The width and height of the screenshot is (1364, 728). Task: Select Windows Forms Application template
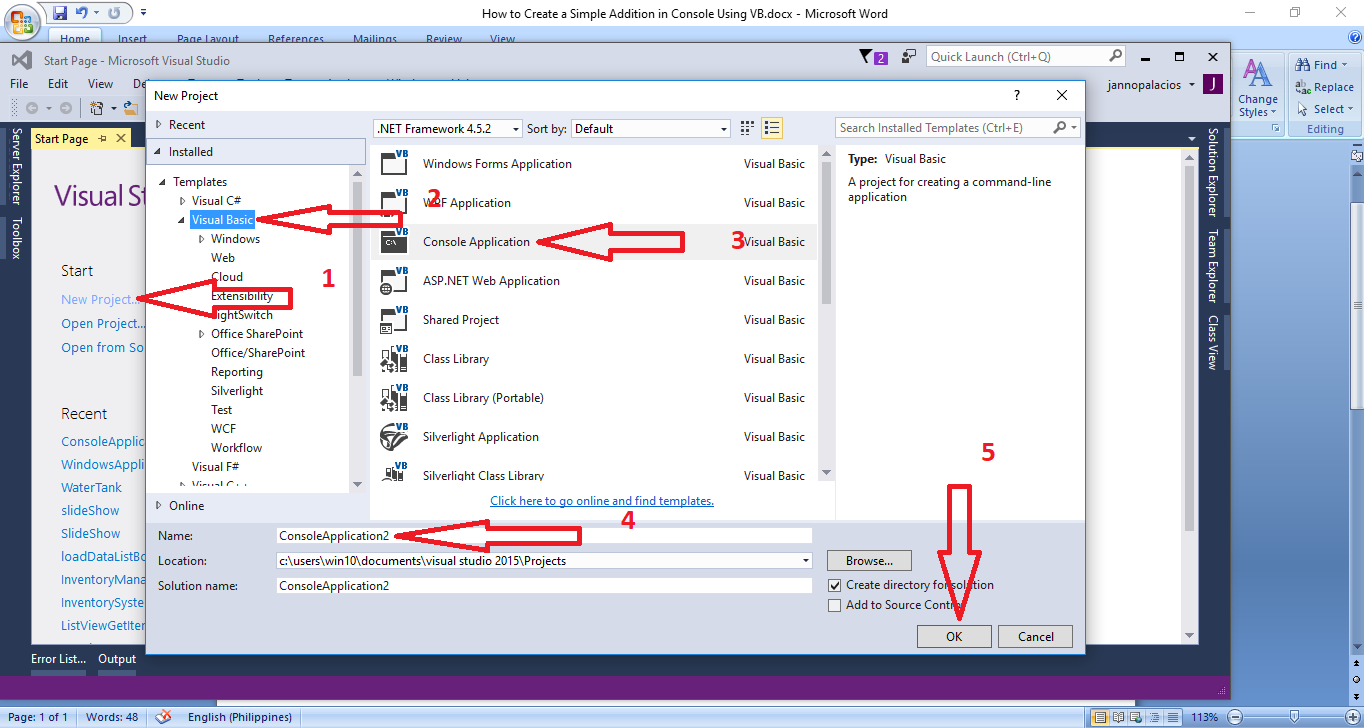[594, 164]
